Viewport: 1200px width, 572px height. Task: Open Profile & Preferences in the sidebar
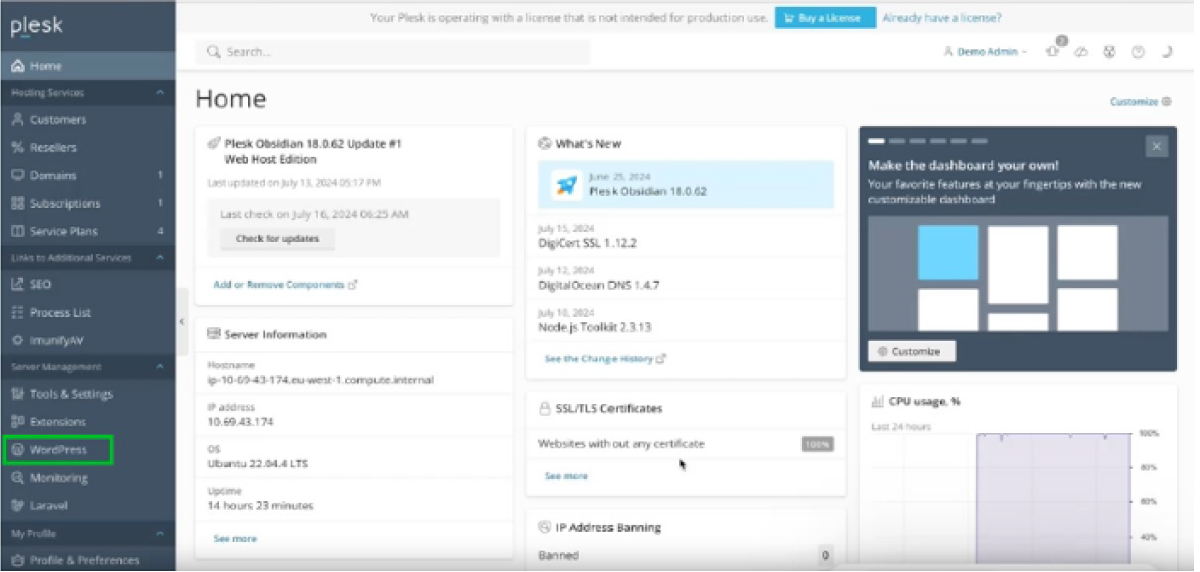click(88, 561)
